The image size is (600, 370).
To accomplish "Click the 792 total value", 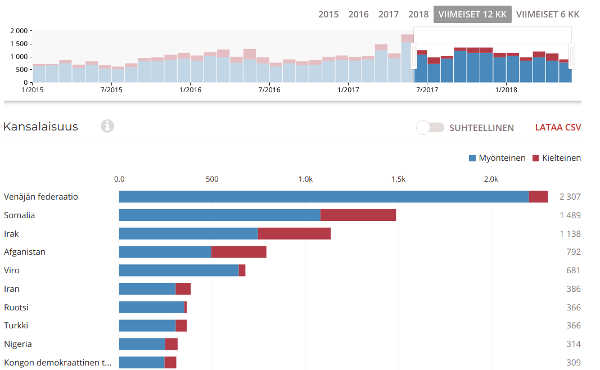I will [573, 252].
